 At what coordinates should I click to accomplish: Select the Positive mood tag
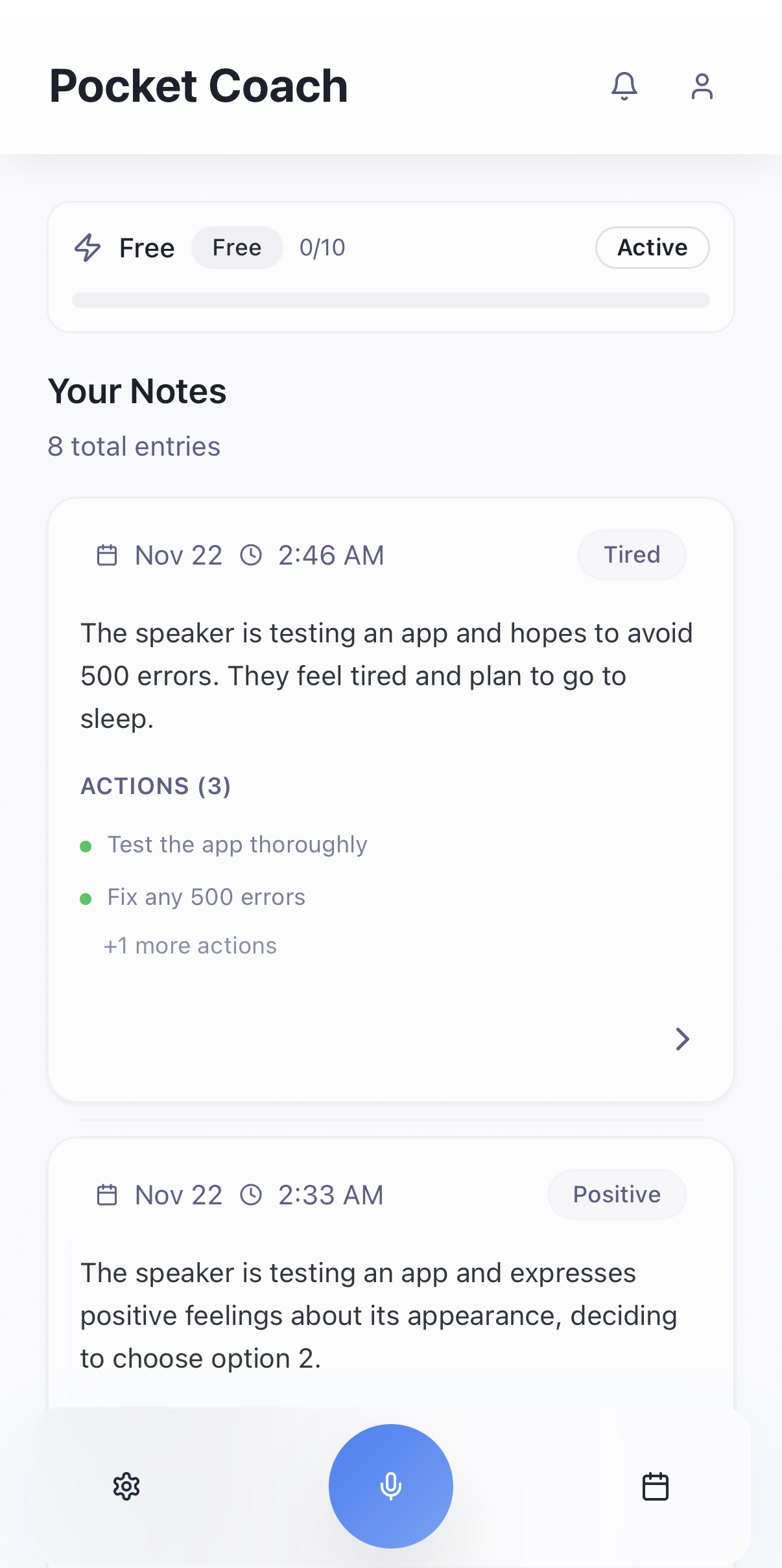pos(616,1195)
